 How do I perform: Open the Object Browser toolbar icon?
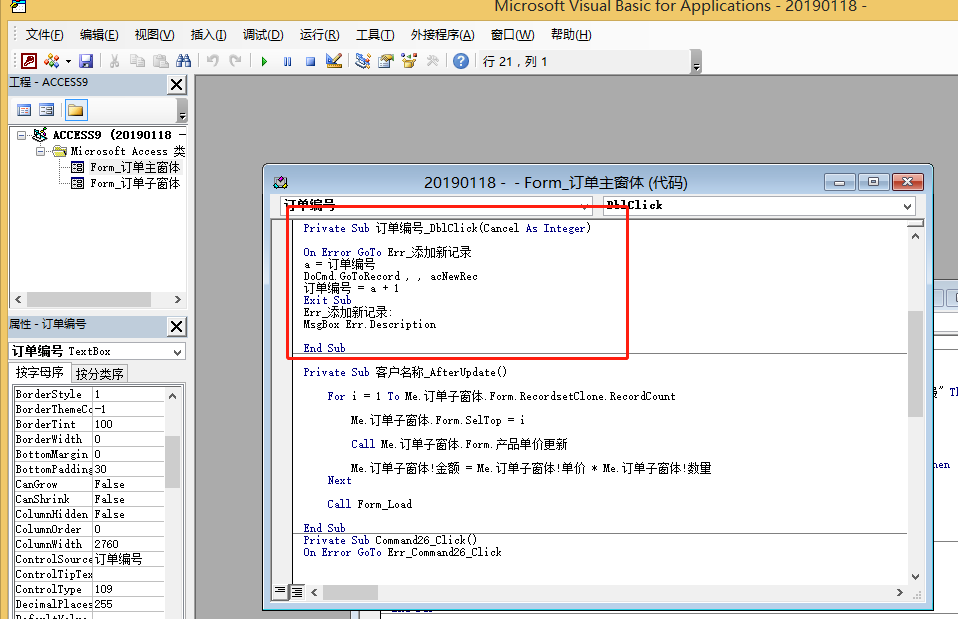pos(409,61)
